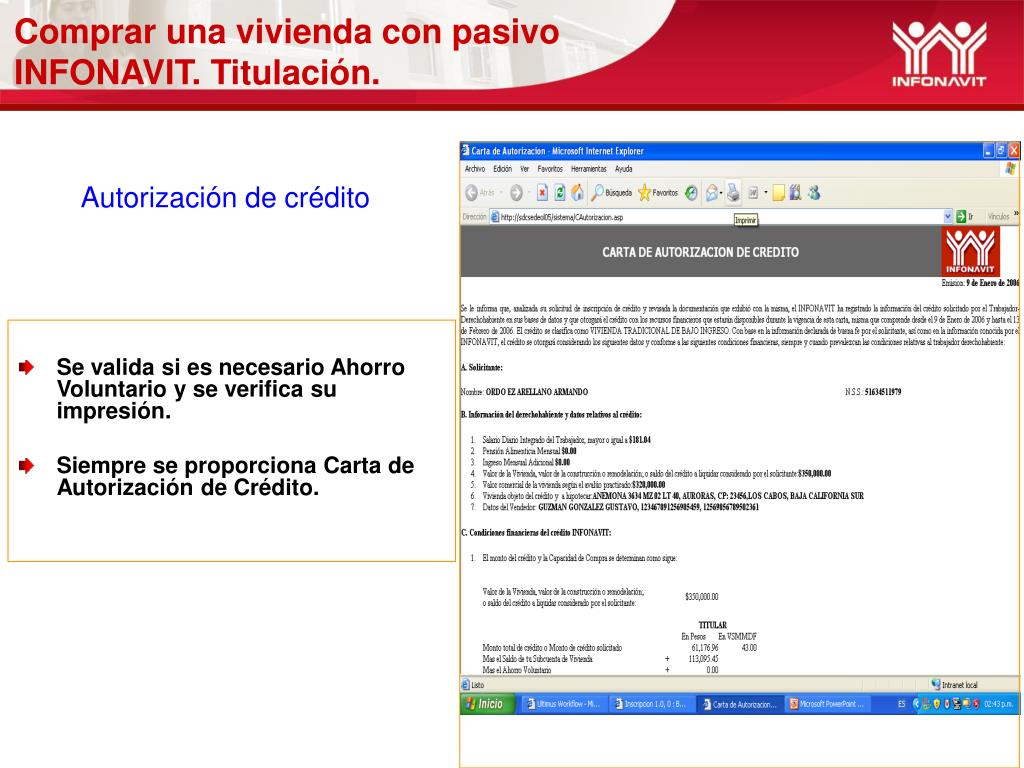
Task: Click the 113,095.45 Subcuenta balance value
Action: (703, 659)
